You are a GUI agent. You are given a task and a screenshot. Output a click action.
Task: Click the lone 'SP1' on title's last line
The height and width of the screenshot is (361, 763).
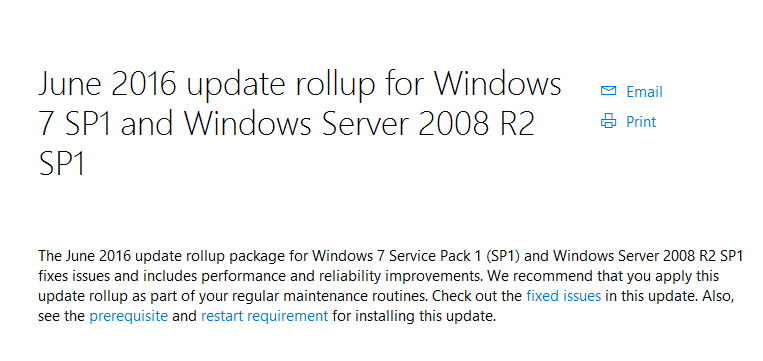pos(62,163)
